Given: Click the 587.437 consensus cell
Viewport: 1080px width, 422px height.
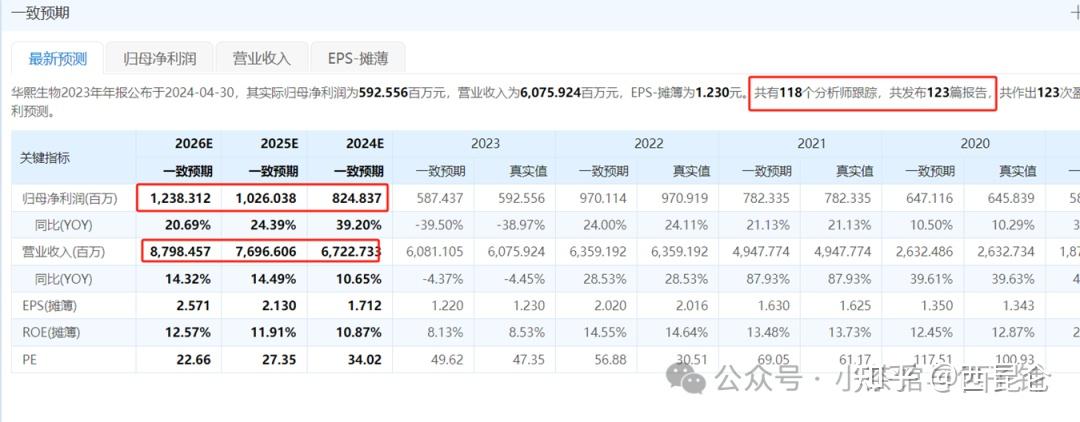Looking at the screenshot, I should (x=439, y=198).
